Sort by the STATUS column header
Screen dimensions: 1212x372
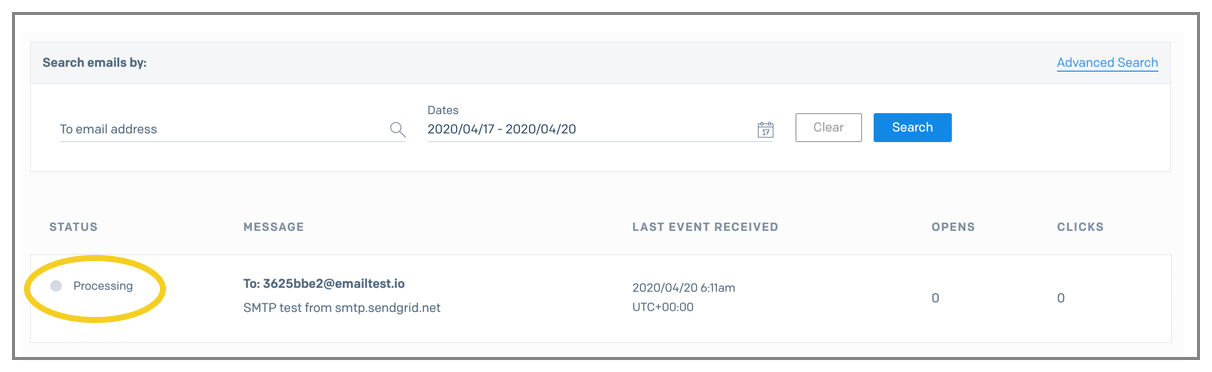[x=74, y=227]
